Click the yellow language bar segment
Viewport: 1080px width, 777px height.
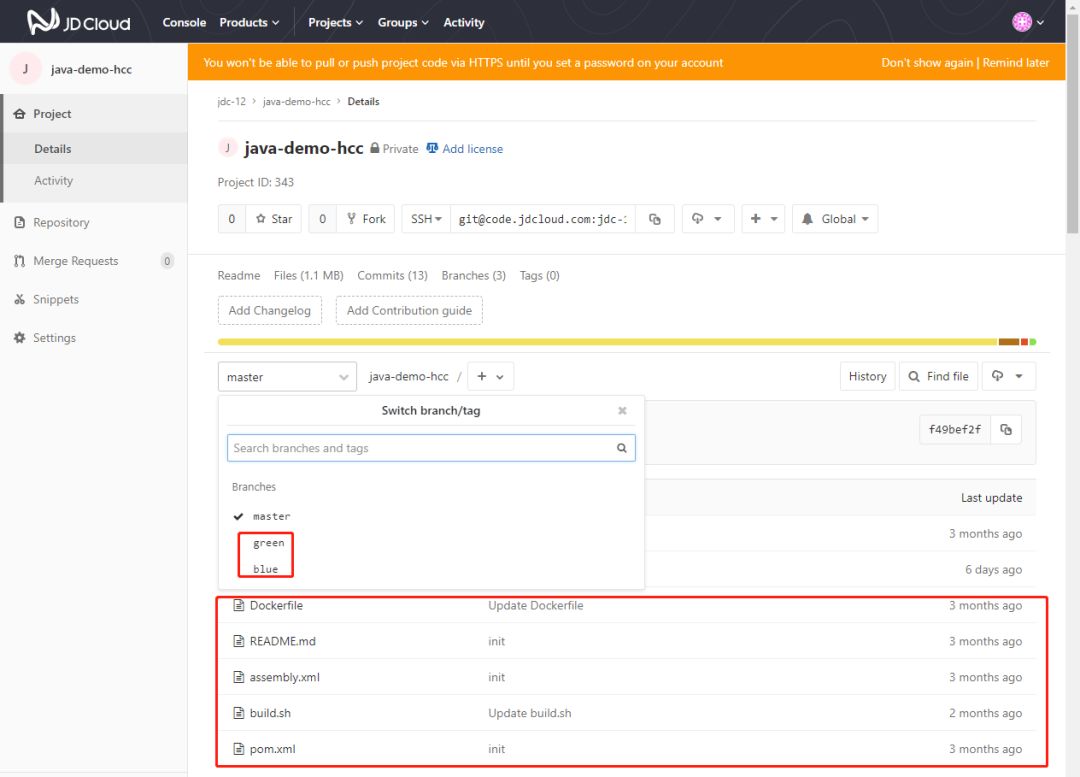pyautogui.click(x=608, y=342)
